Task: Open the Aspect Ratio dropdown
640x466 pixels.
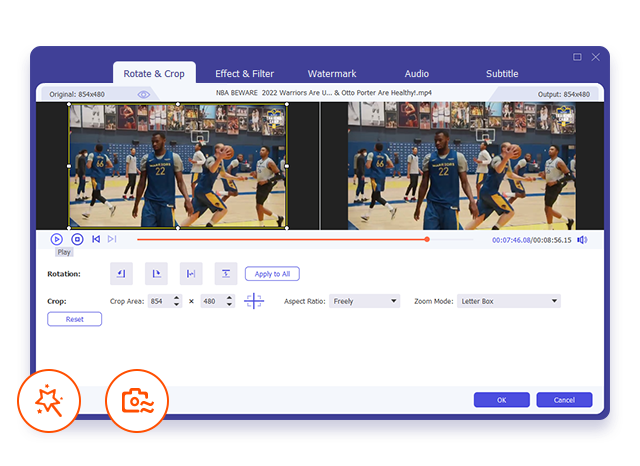Action: (x=366, y=301)
